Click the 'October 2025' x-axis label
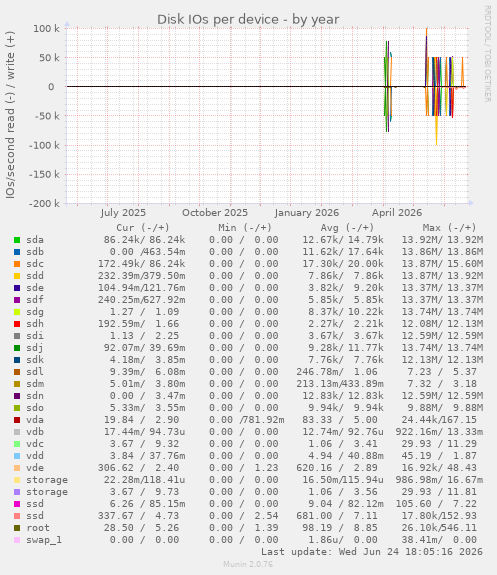This screenshot has height=575, width=497. point(215,213)
